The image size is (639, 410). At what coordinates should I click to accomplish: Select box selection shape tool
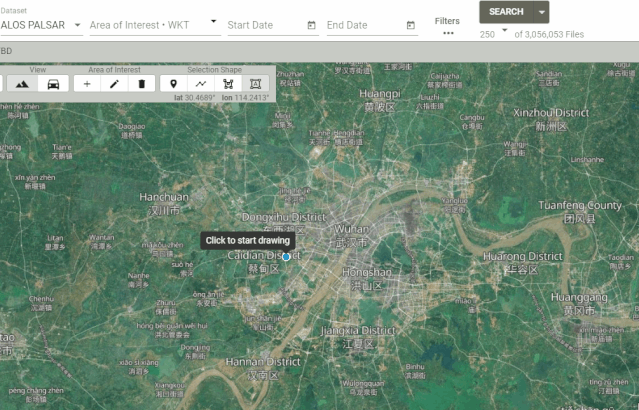[x=256, y=84]
